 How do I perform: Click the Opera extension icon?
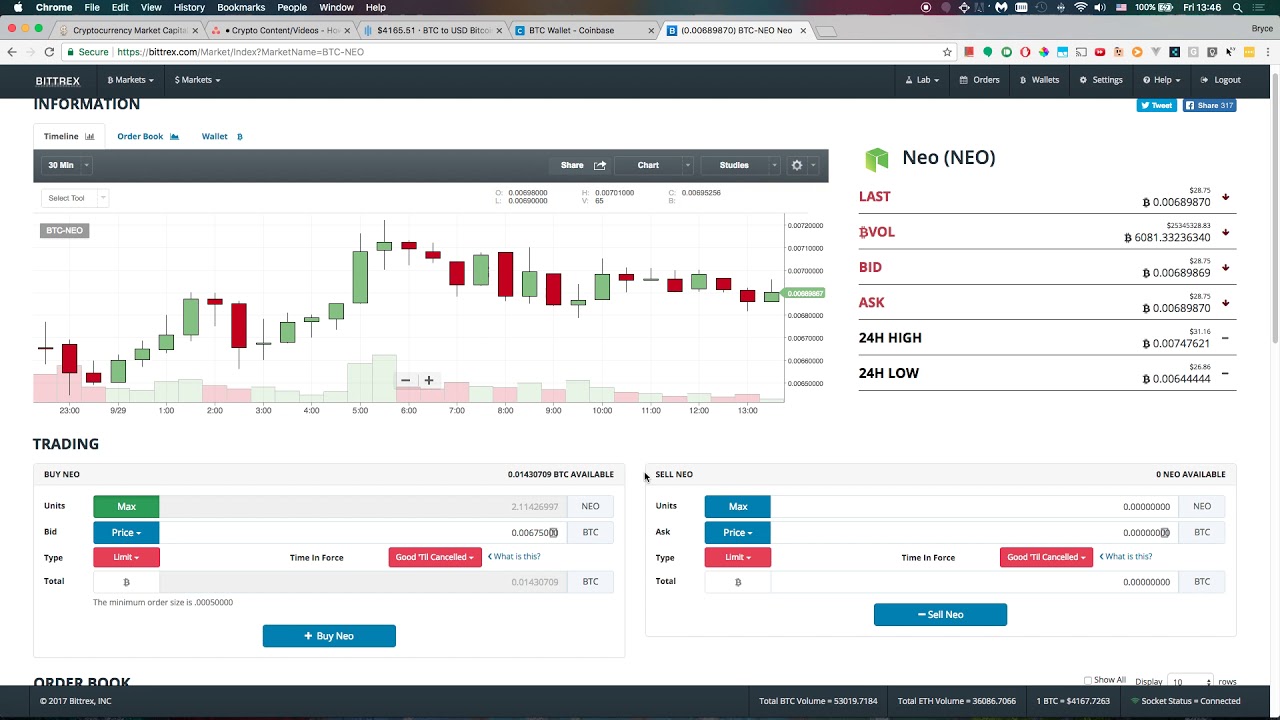(1024, 52)
